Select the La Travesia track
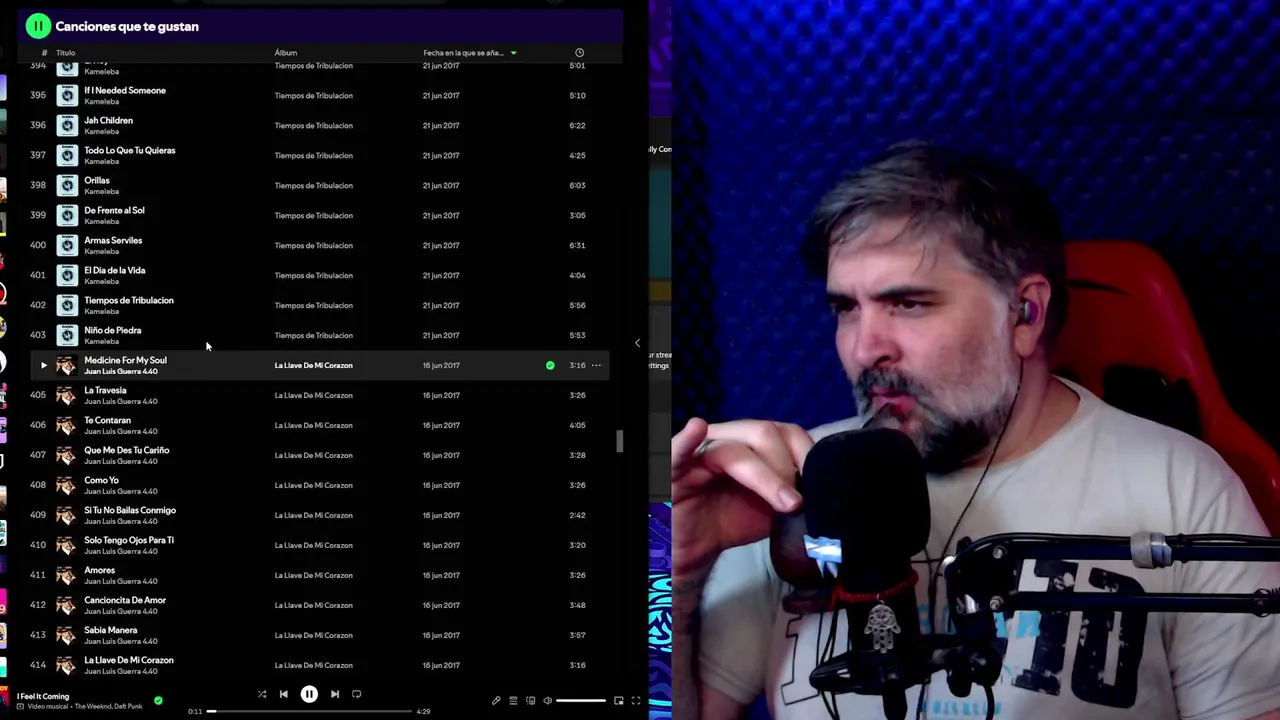 click(x=105, y=390)
